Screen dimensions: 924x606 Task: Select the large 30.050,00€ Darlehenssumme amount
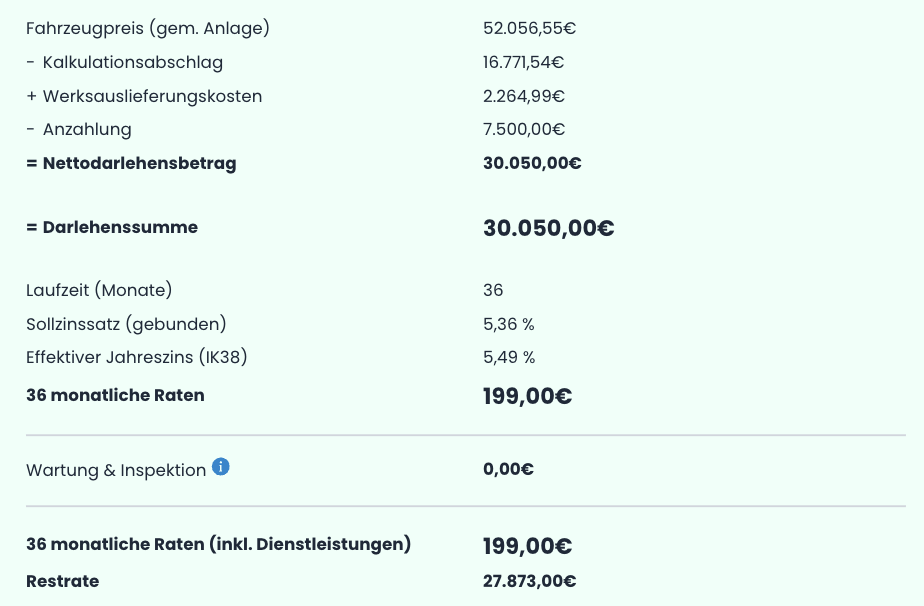tap(548, 228)
